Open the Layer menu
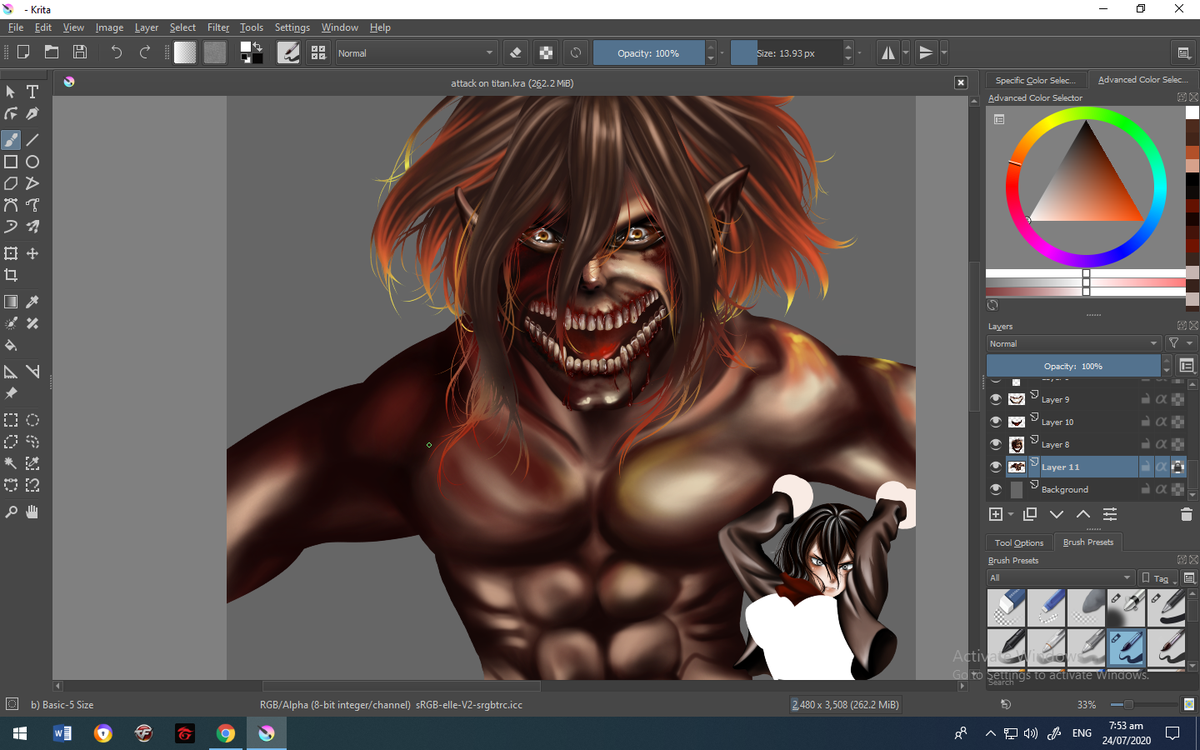Screen dimensions: 1200x750 (x=146, y=27)
